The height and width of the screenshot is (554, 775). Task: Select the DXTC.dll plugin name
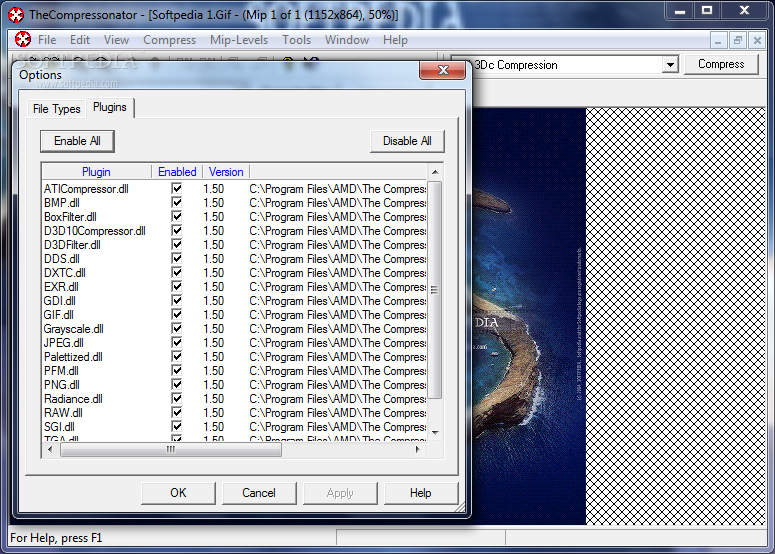pos(65,273)
